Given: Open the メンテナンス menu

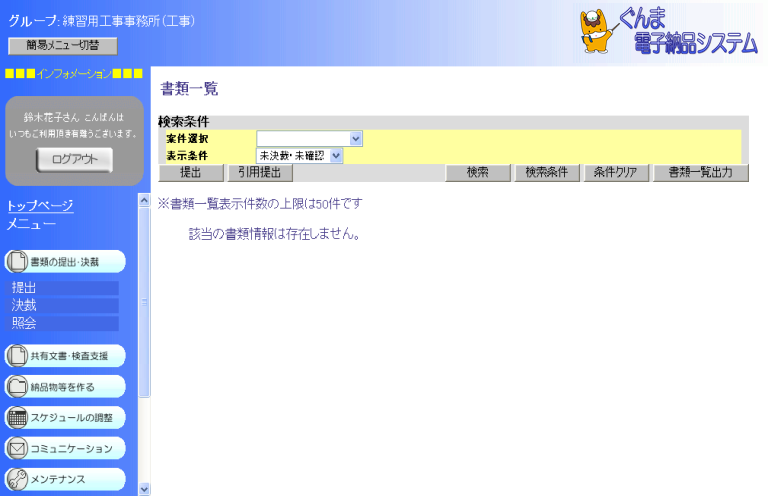Looking at the screenshot, I should click(65, 479).
